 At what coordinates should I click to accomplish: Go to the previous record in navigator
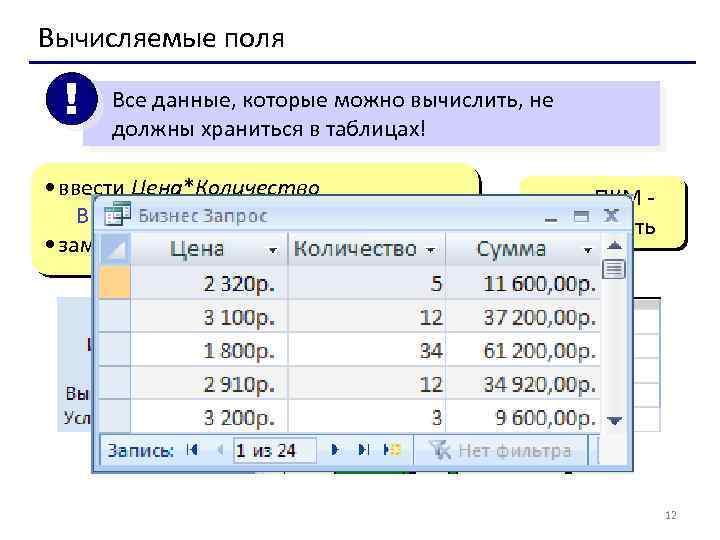coord(219,450)
